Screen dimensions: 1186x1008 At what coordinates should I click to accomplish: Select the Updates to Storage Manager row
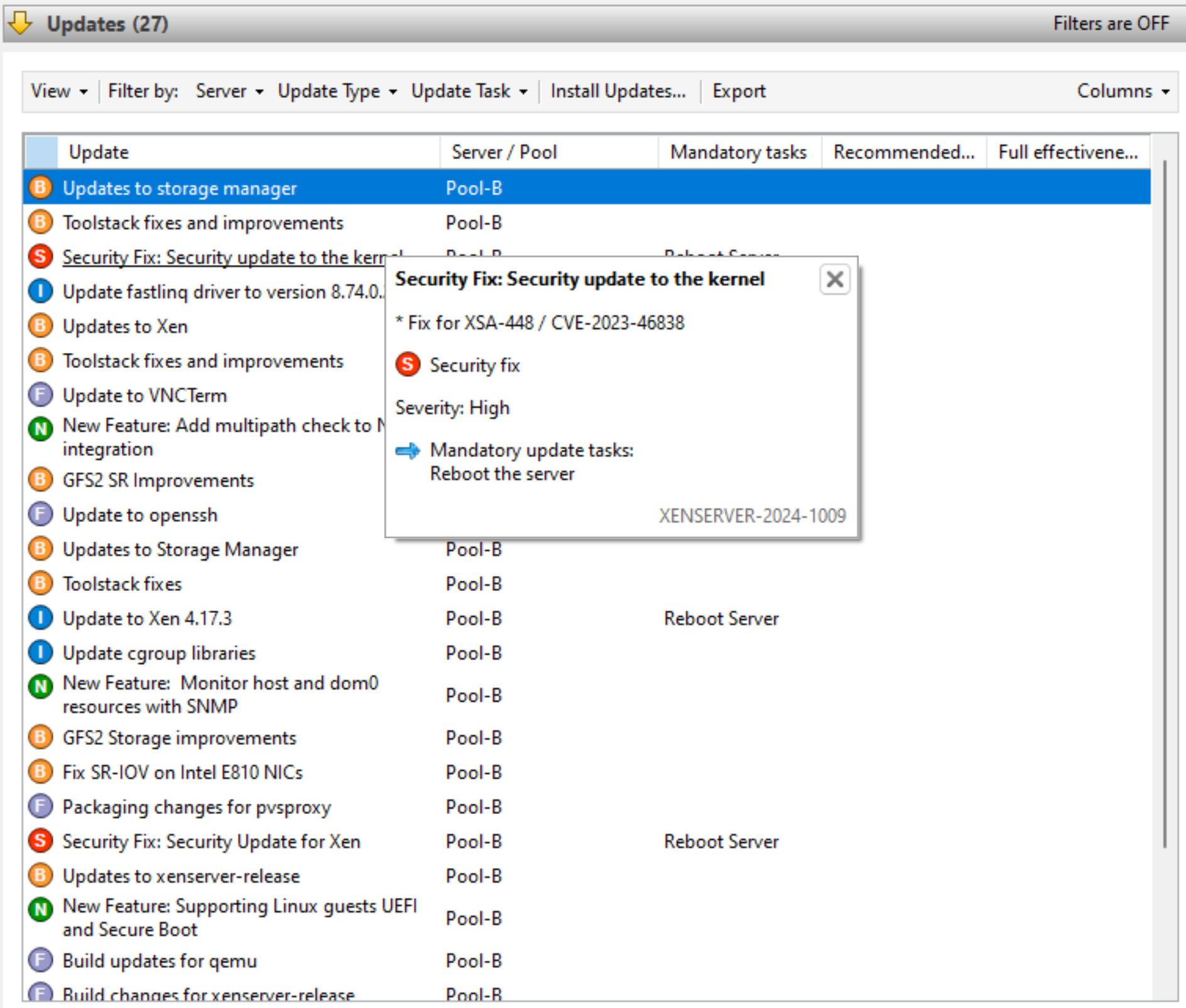(587, 549)
